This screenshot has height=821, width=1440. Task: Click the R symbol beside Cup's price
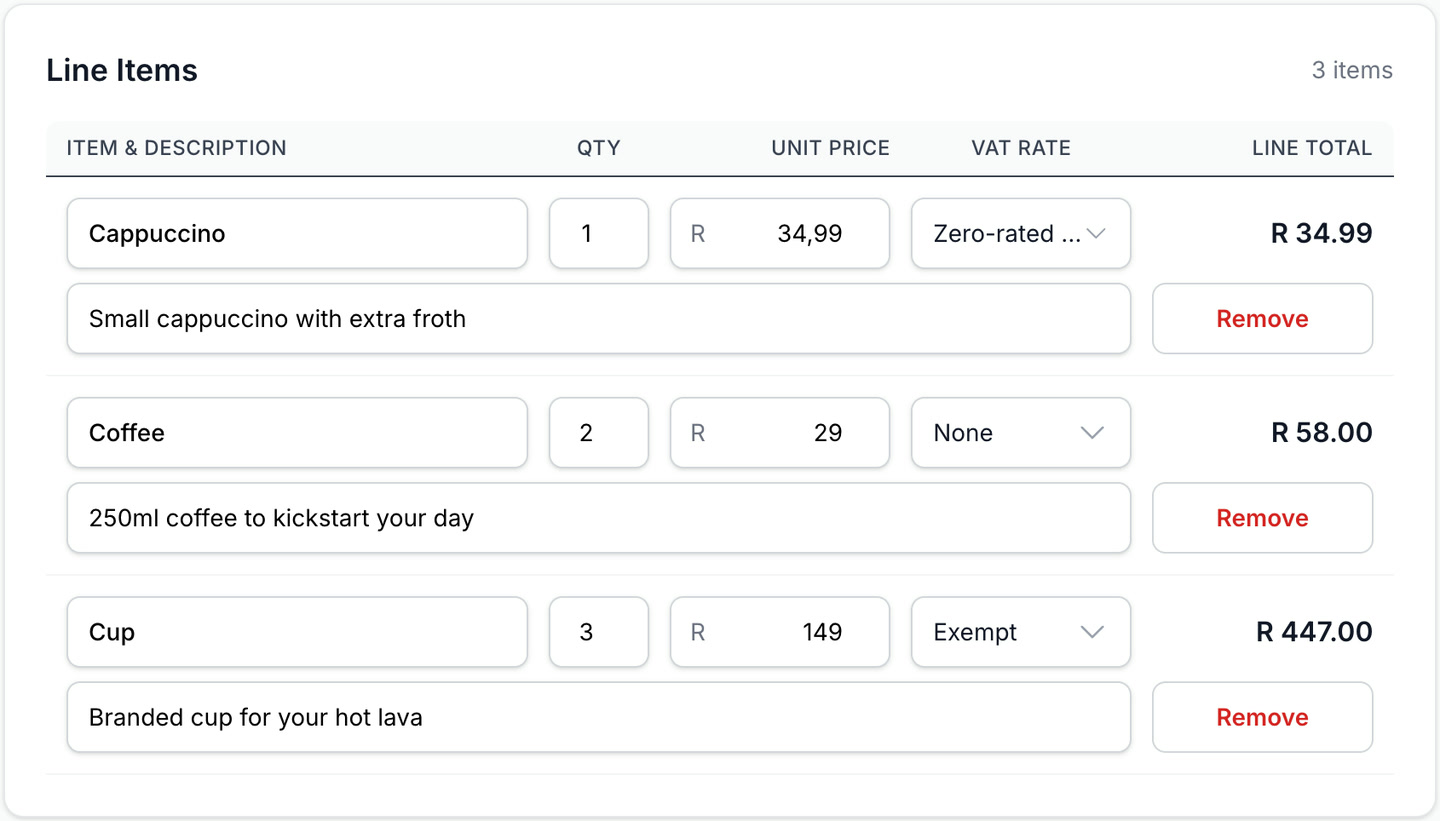pyautogui.click(x=697, y=632)
